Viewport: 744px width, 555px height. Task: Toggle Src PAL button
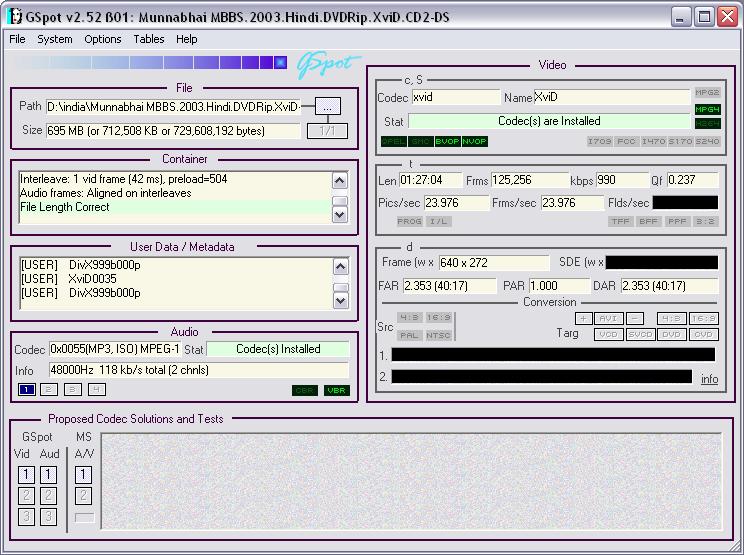click(409, 335)
